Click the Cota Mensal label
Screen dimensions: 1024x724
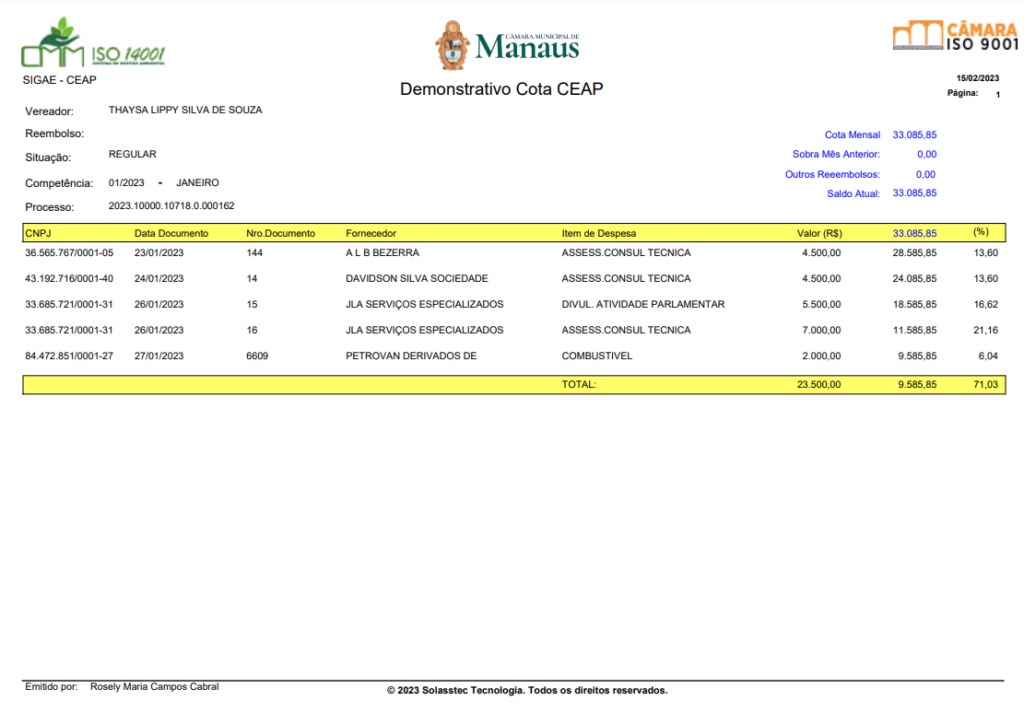point(852,135)
